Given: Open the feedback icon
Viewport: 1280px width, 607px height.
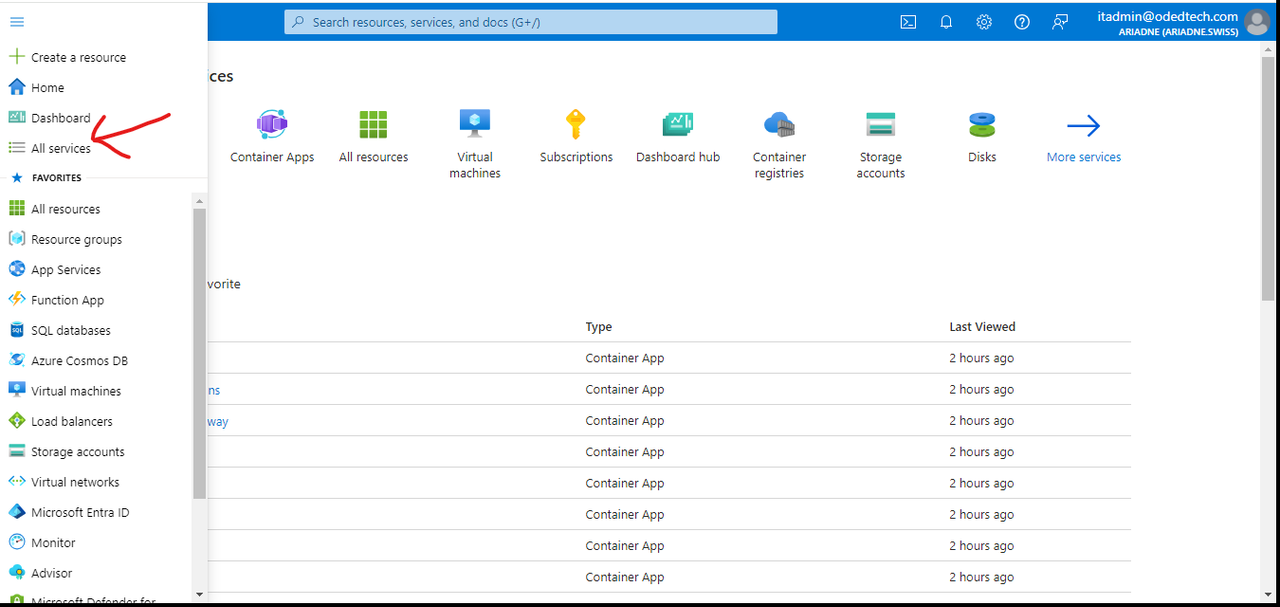Looking at the screenshot, I should [x=1060, y=22].
